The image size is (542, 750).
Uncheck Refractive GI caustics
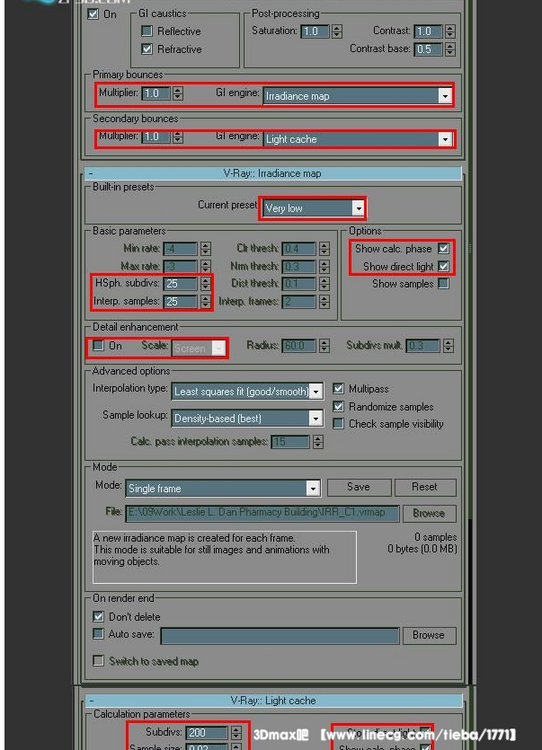[147, 49]
